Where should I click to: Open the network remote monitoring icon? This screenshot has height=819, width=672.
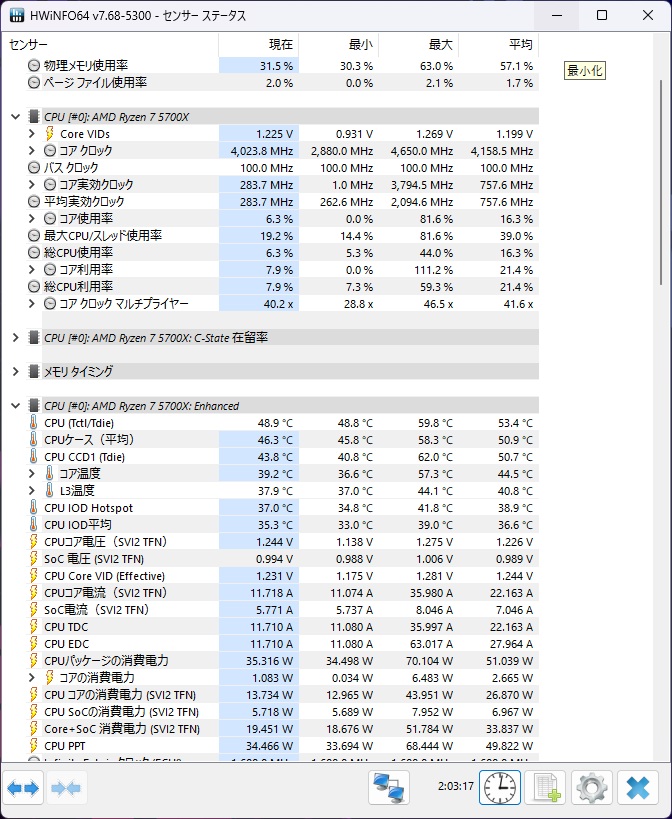[389, 788]
